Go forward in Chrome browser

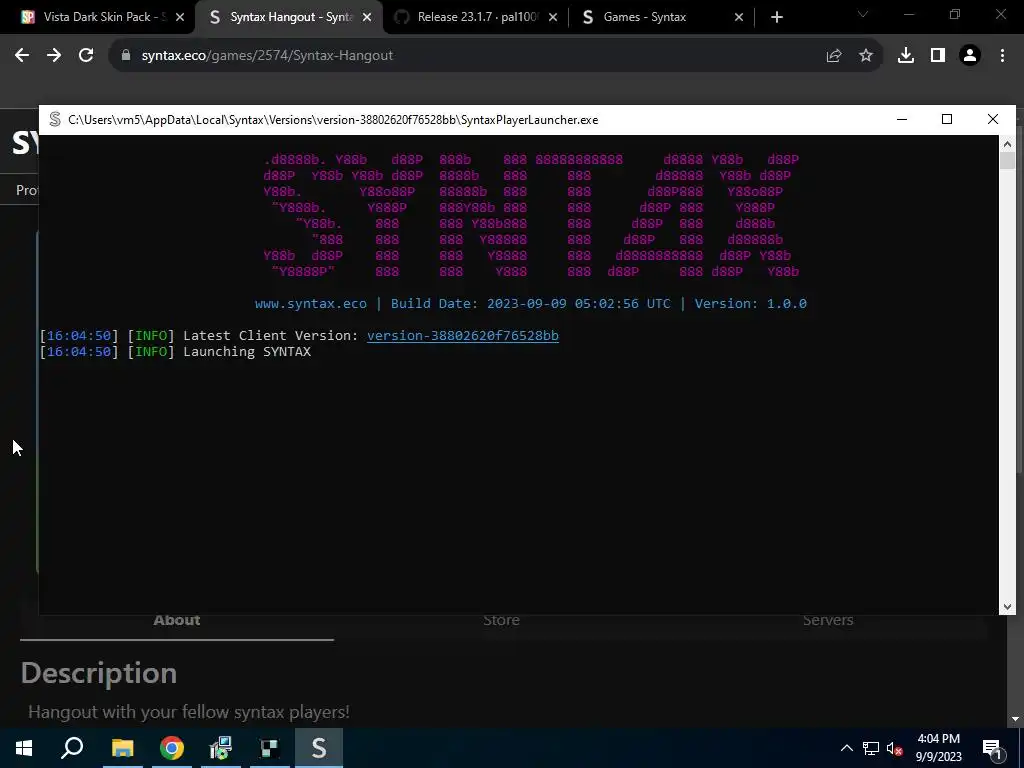(54, 56)
